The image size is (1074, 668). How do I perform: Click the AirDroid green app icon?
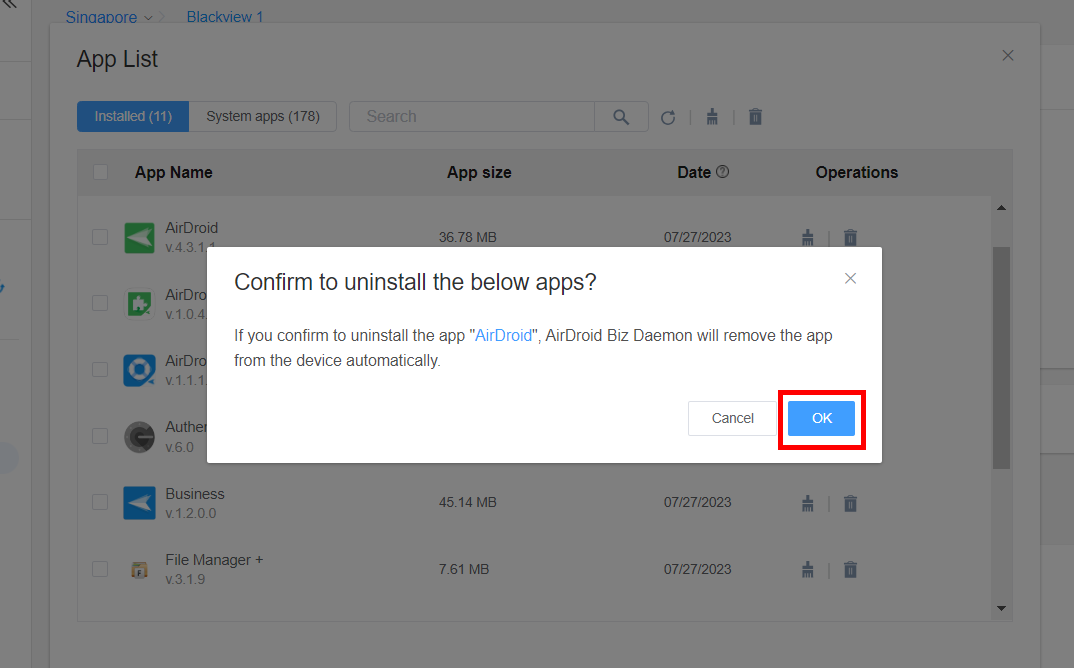click(x=140, y=238)
